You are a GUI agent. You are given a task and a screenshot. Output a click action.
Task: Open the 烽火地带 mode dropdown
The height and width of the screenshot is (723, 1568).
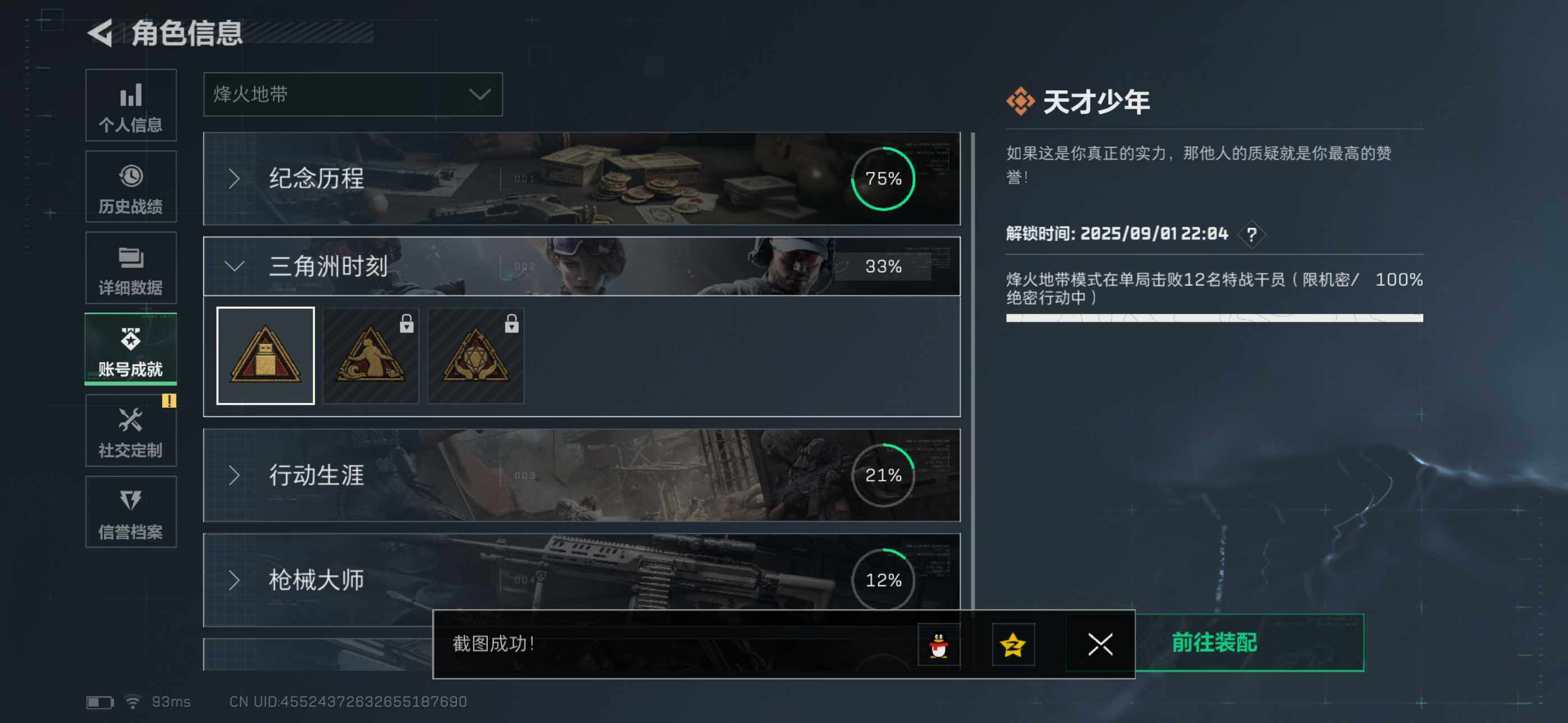(x=353, y=94)
